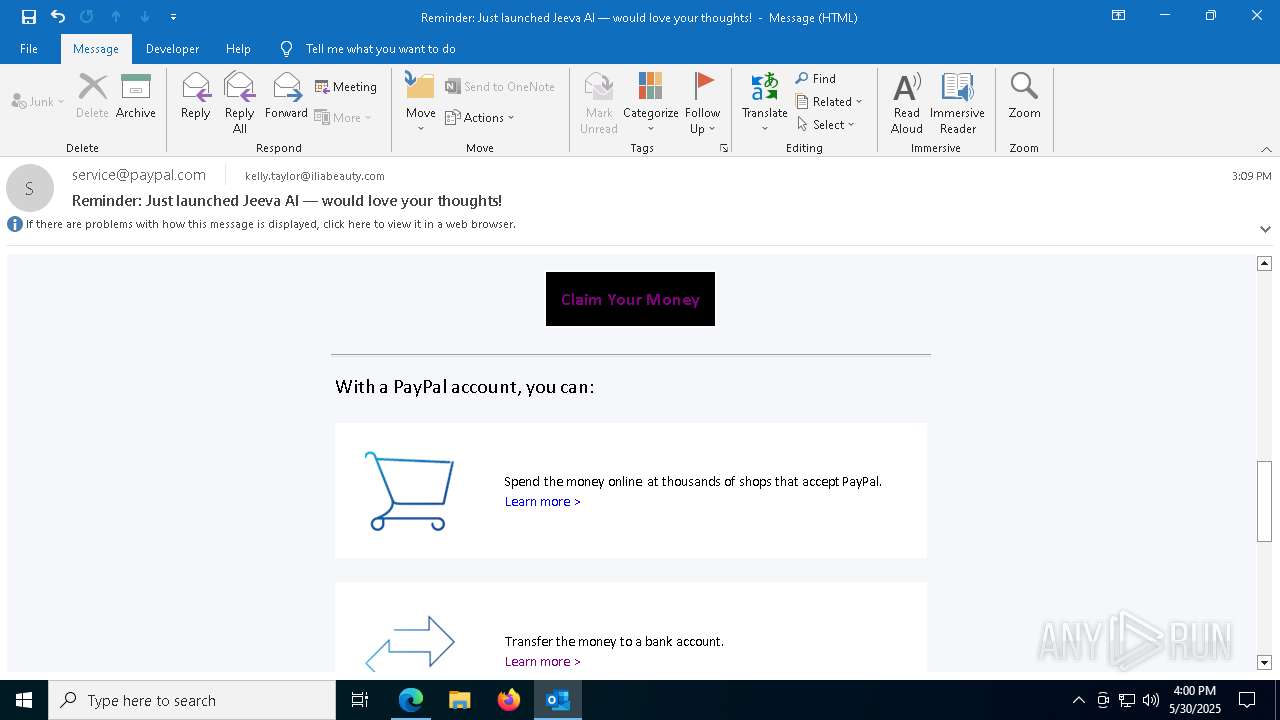Click Learn more under bank transfer text
This screenshot has width=1280, height=720.
point(543,662)
